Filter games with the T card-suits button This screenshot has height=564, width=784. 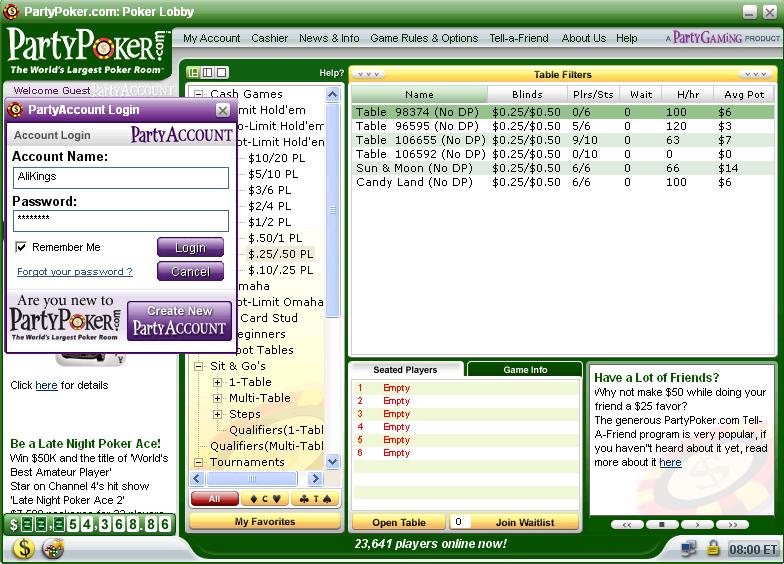[x=315, y=498]
